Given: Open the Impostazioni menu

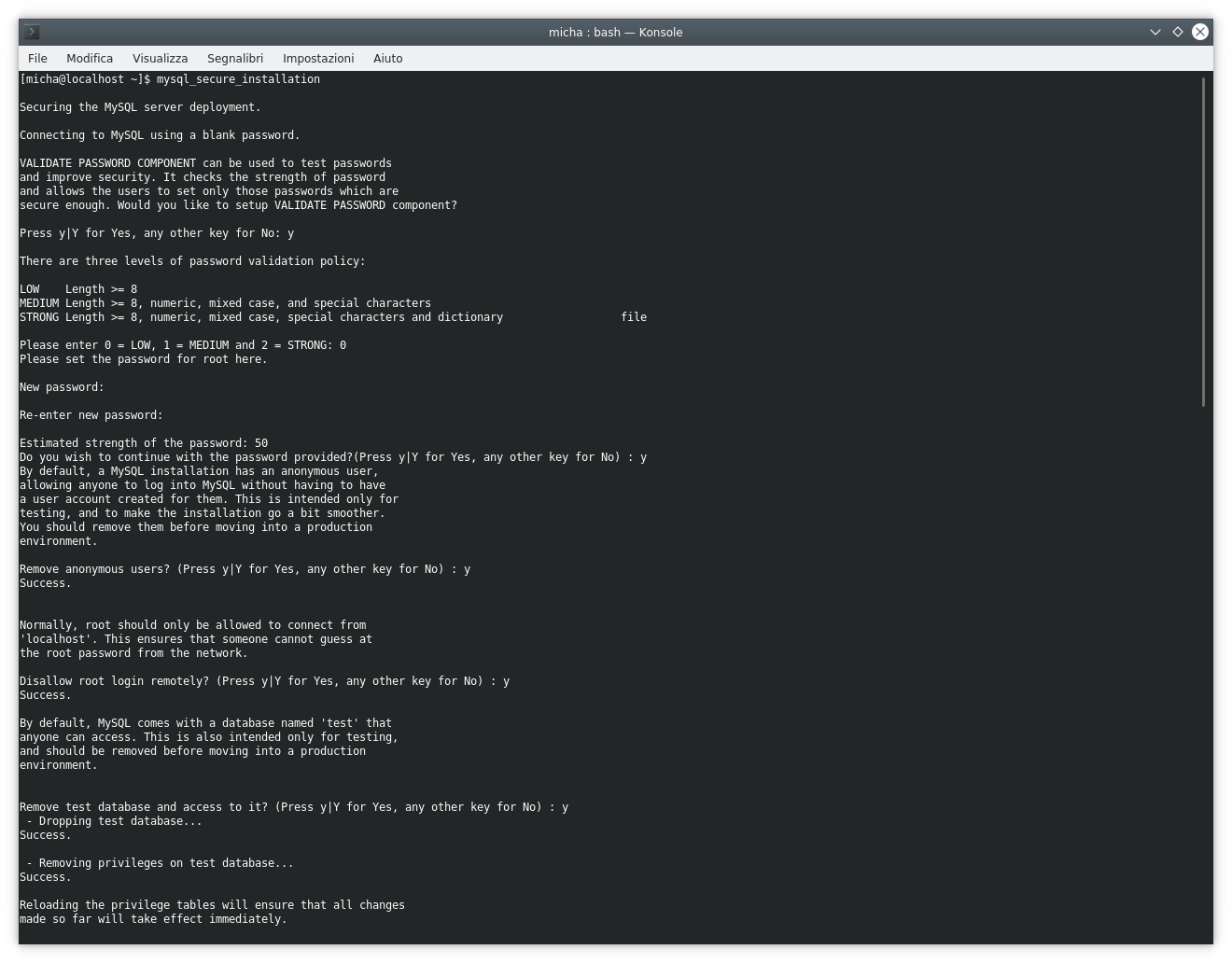Looking at the screenshot, I should coord(318,58).
